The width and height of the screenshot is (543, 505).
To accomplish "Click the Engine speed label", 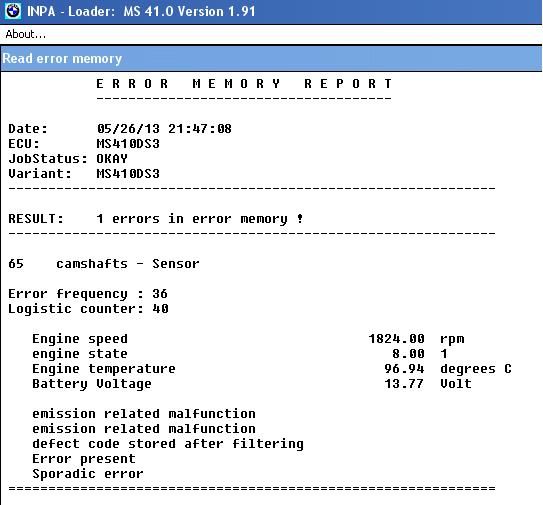I will point(80,339).
